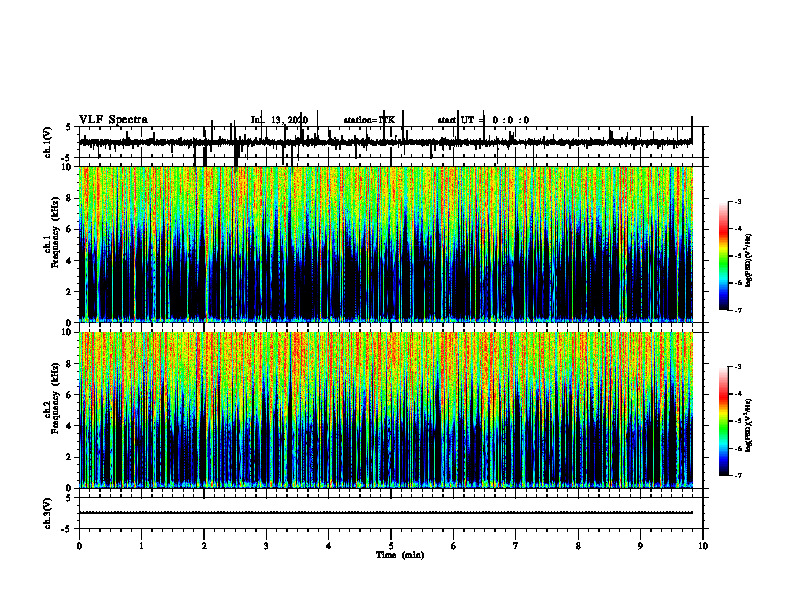Screen dimensions: 792x612
Task: Click the flat ch.3 voltage trace line
Action: (x=385, y=513)
